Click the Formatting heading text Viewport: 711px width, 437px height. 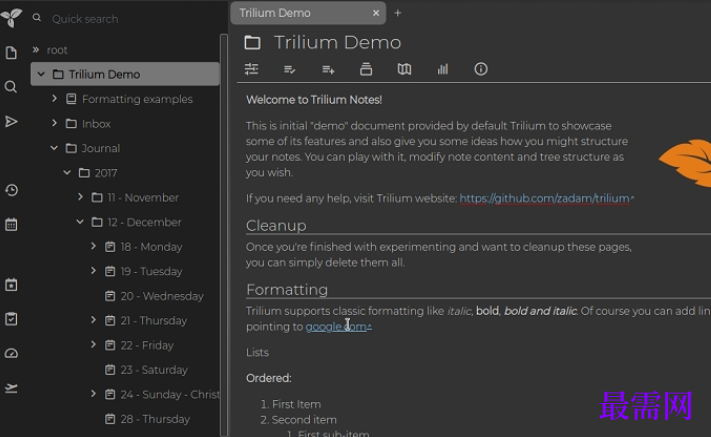click(x=287, y=289)
